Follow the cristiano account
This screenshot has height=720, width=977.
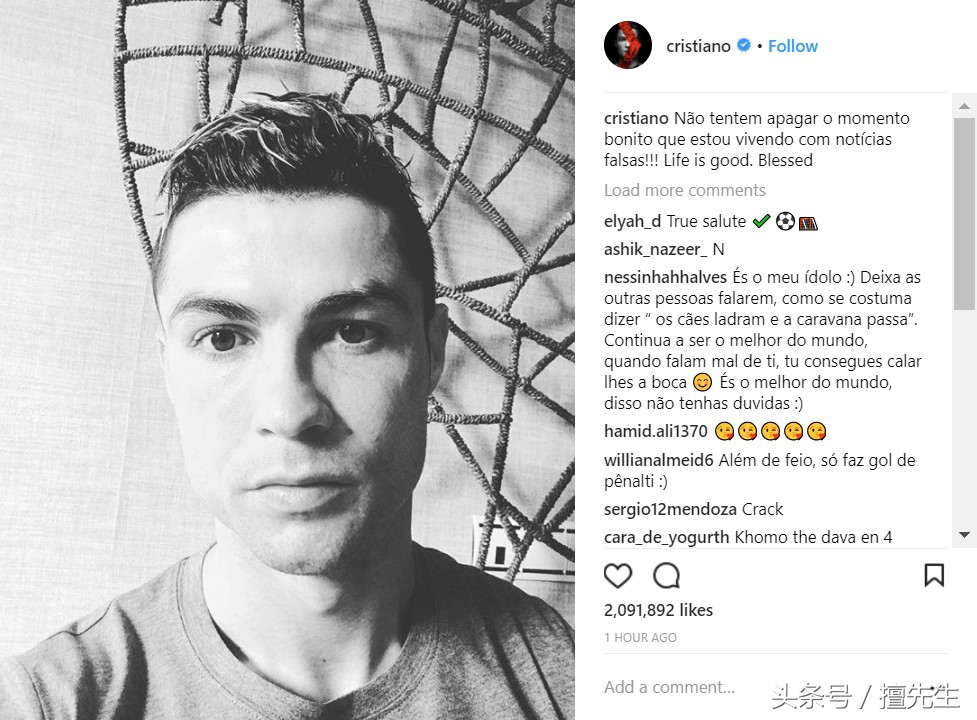pos(793,46)
